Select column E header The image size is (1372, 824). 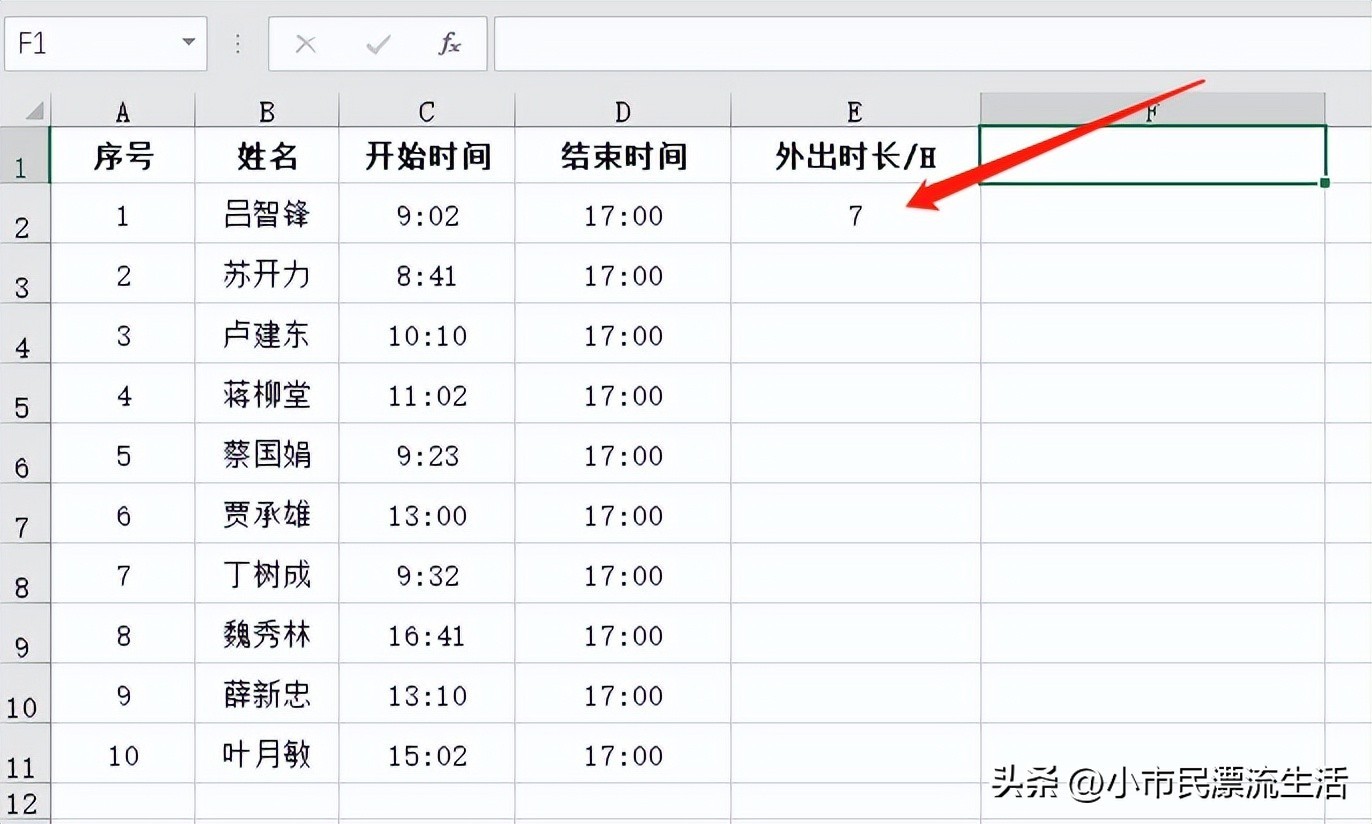855,111
